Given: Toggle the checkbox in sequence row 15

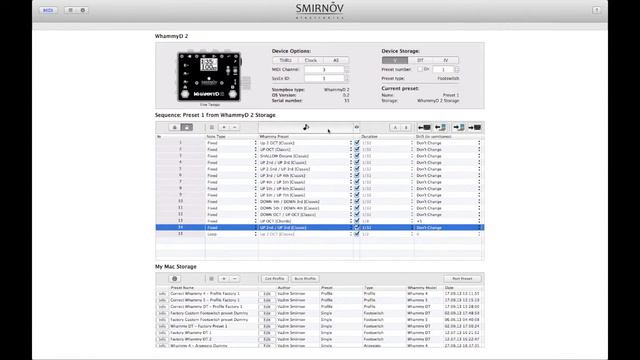Looking at the screenshot, I should [x=357, y=234].
